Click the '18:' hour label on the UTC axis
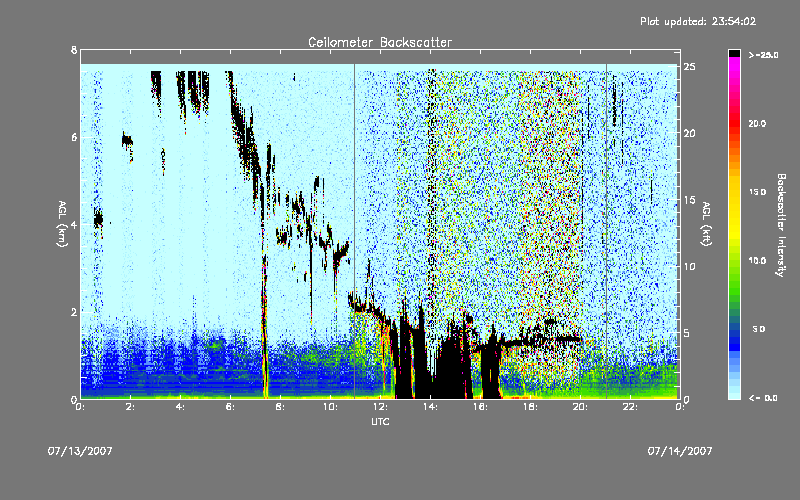The height and width of the screenshot is (500, 800). 531,407
